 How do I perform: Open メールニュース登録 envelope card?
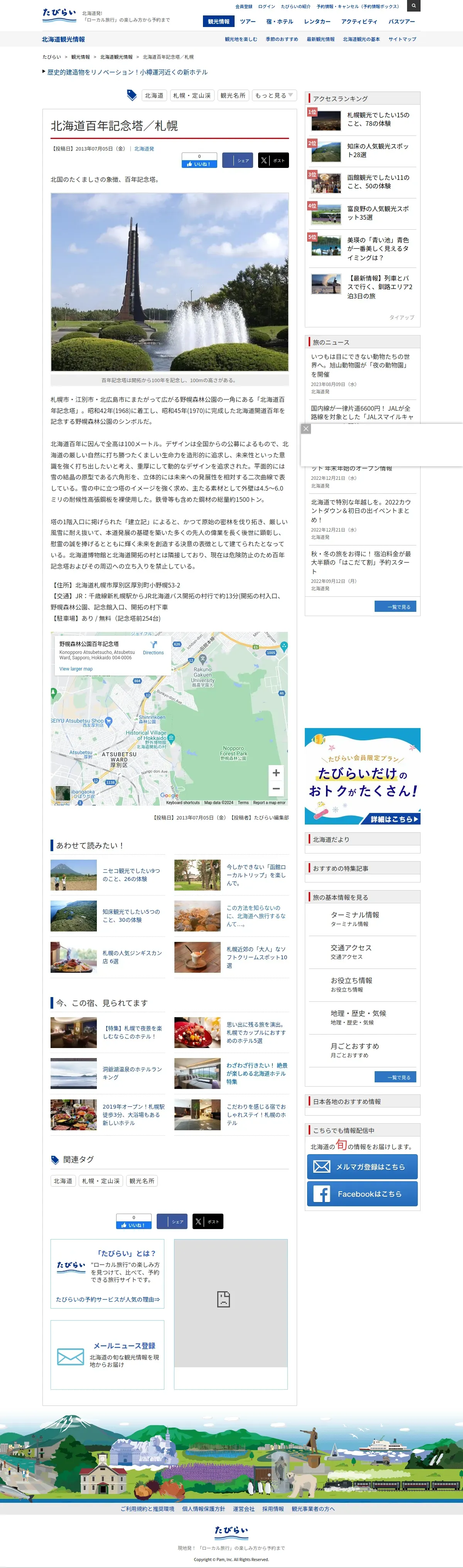click(108, 1355)
